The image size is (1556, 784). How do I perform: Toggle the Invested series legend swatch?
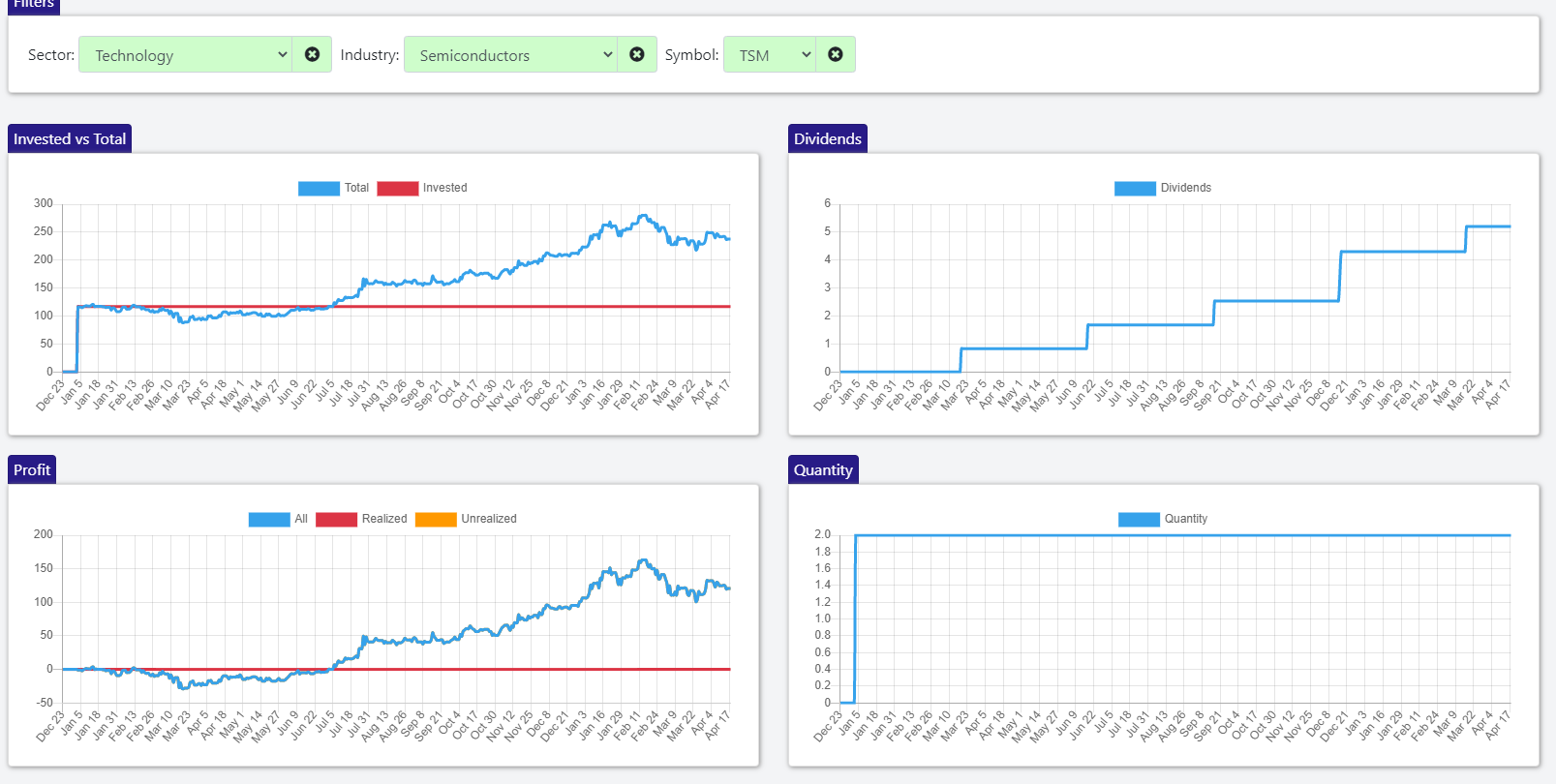tap(397, 188)
